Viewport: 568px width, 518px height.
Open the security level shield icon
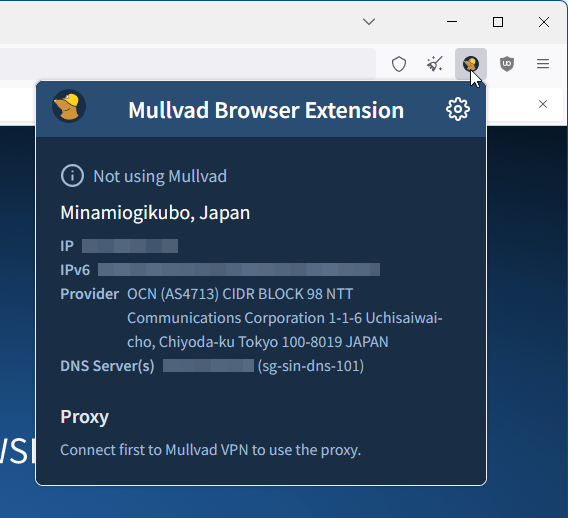(x=399, y=64)
